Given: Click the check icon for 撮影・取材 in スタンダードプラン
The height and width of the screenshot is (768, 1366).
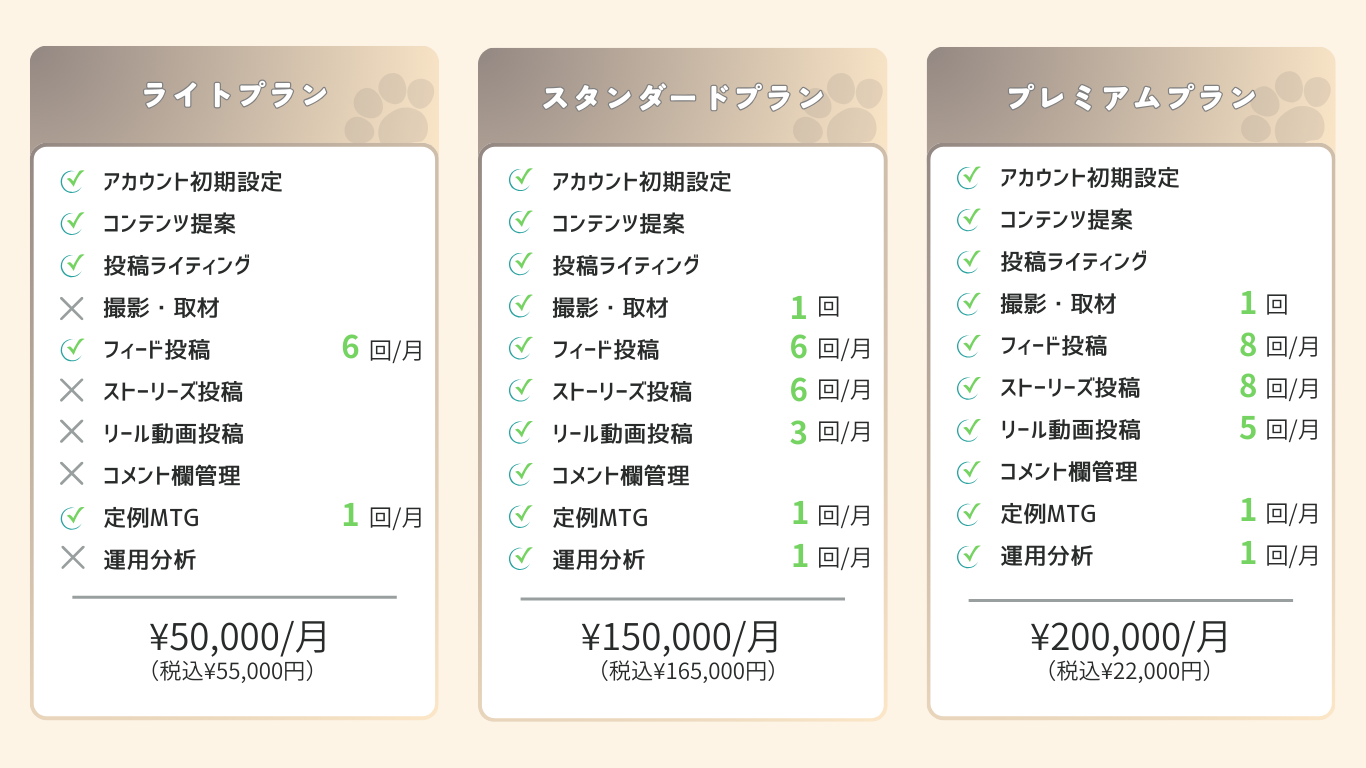Looking at the screenshot, I should 520,306.
